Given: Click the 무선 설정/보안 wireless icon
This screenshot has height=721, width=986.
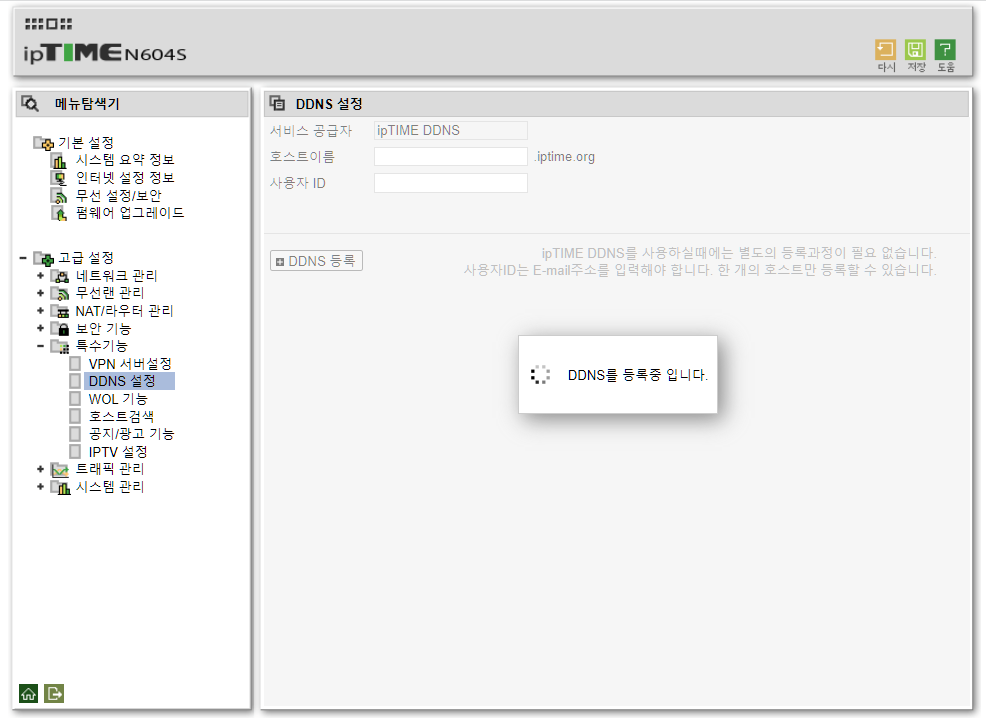Looking at the screenshot, I should [x=58, y=196].
